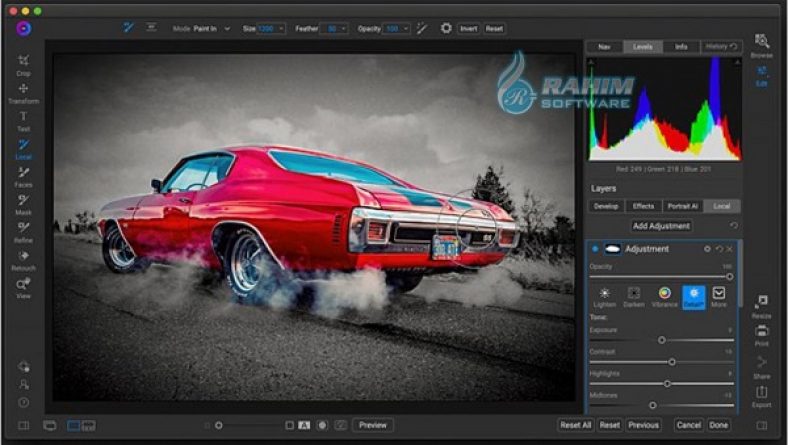The height and width of the screenshot is (445, 788).
Task: Click the Previous button
Action: pos(643,425)
